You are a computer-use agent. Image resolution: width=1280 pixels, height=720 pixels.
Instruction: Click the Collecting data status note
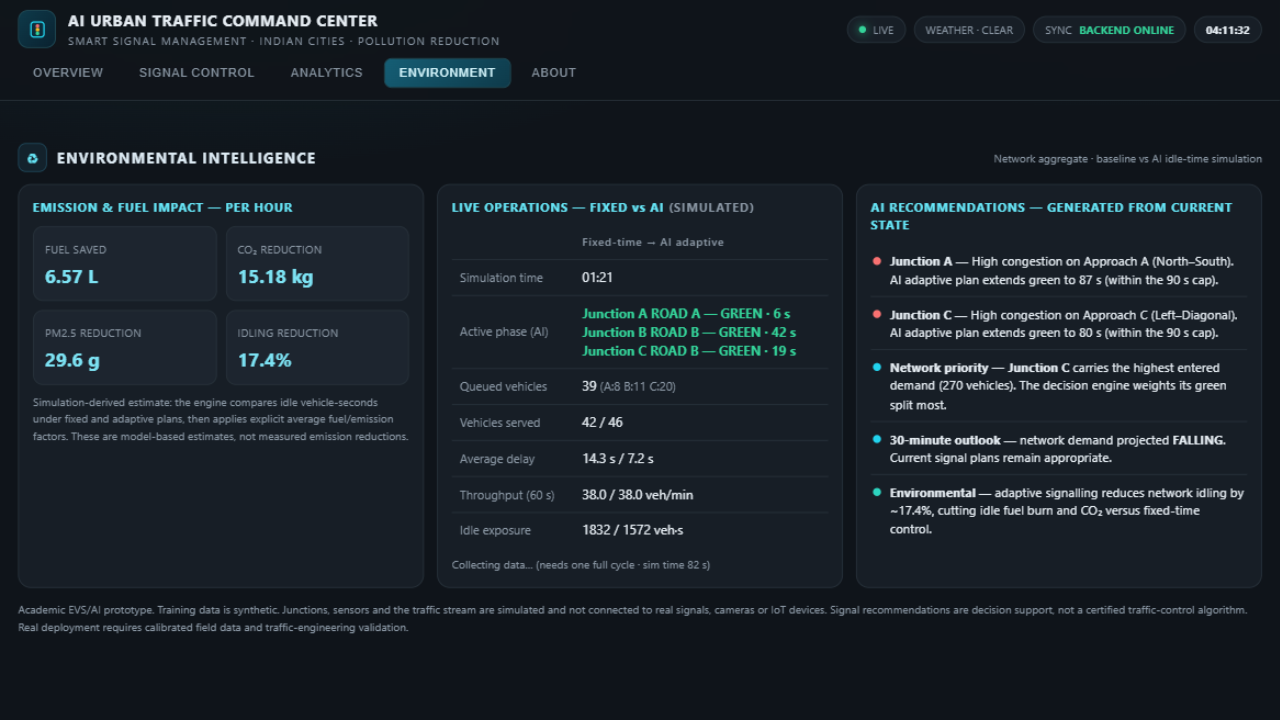click(581, 565)
